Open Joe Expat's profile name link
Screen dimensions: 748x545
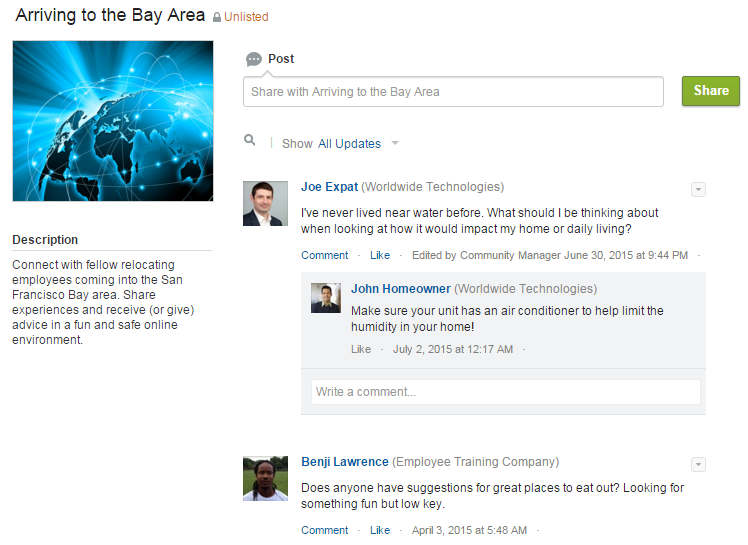[329, 187]
